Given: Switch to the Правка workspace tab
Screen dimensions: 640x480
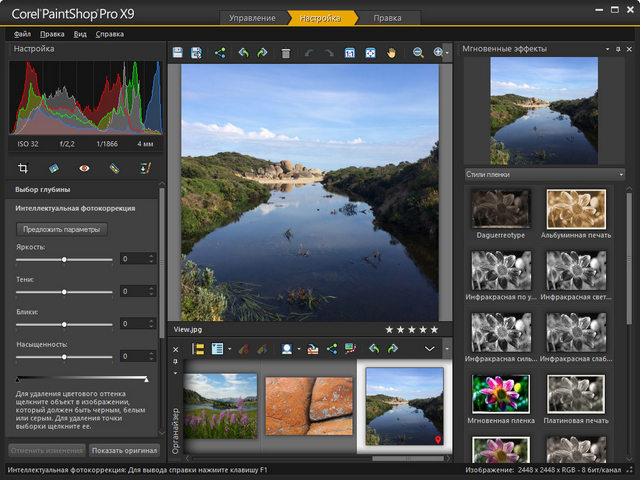Looking at the screenshot, I should [388, 18].
